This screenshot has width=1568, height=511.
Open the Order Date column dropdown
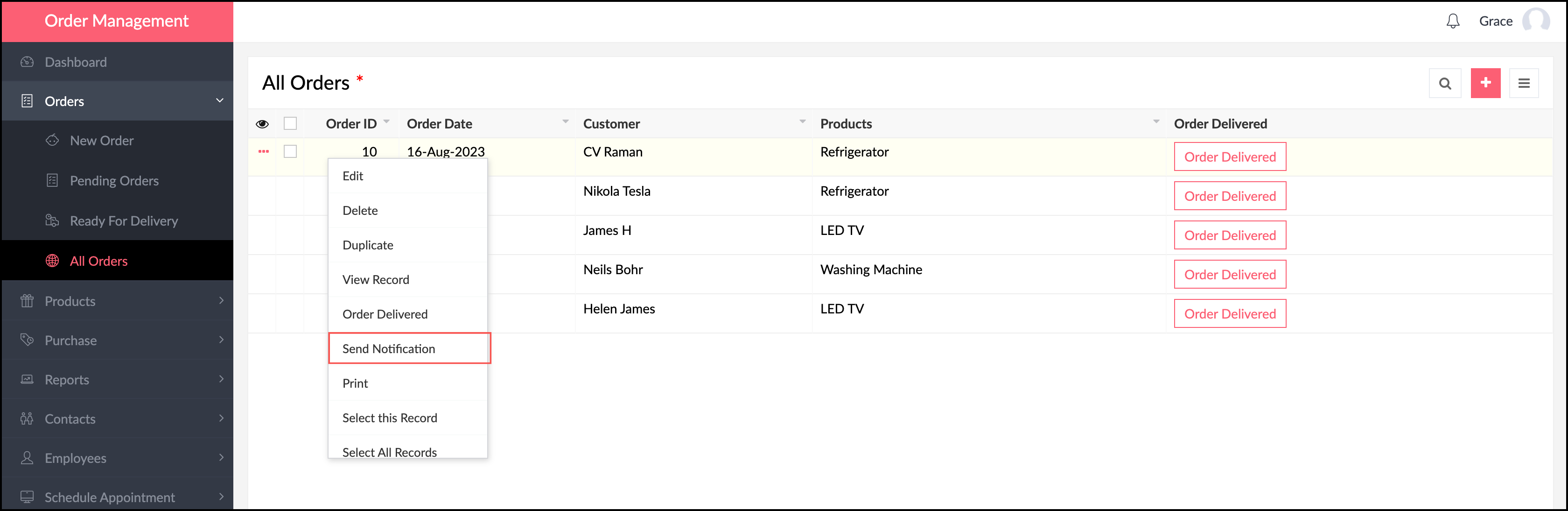pos(565,122)
